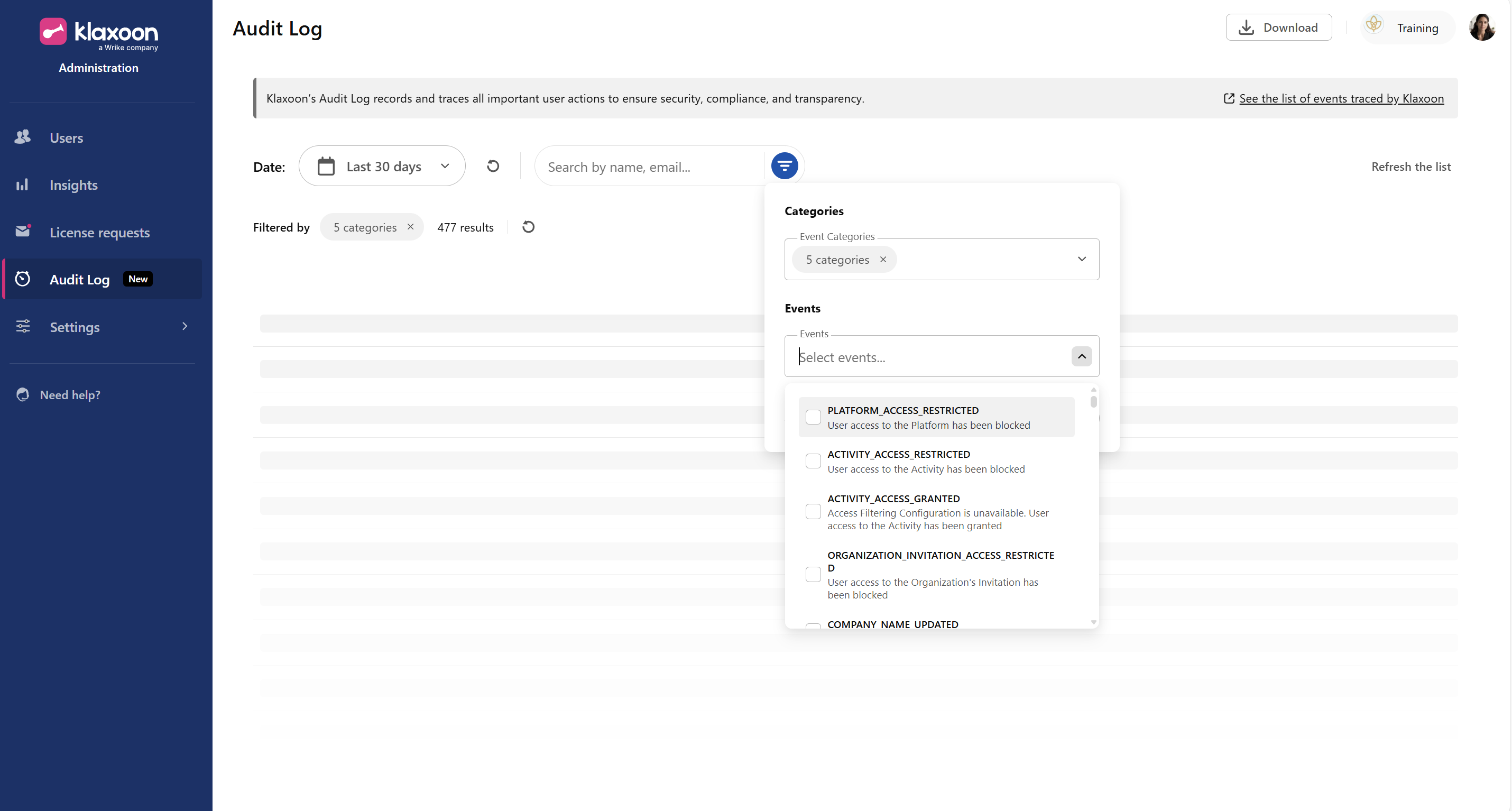Check PLATFORM_ACCESS_RESTRICTED event checkbox
Screen dimensions: 1512x811
pyautogui.click(x=813, y=417)
